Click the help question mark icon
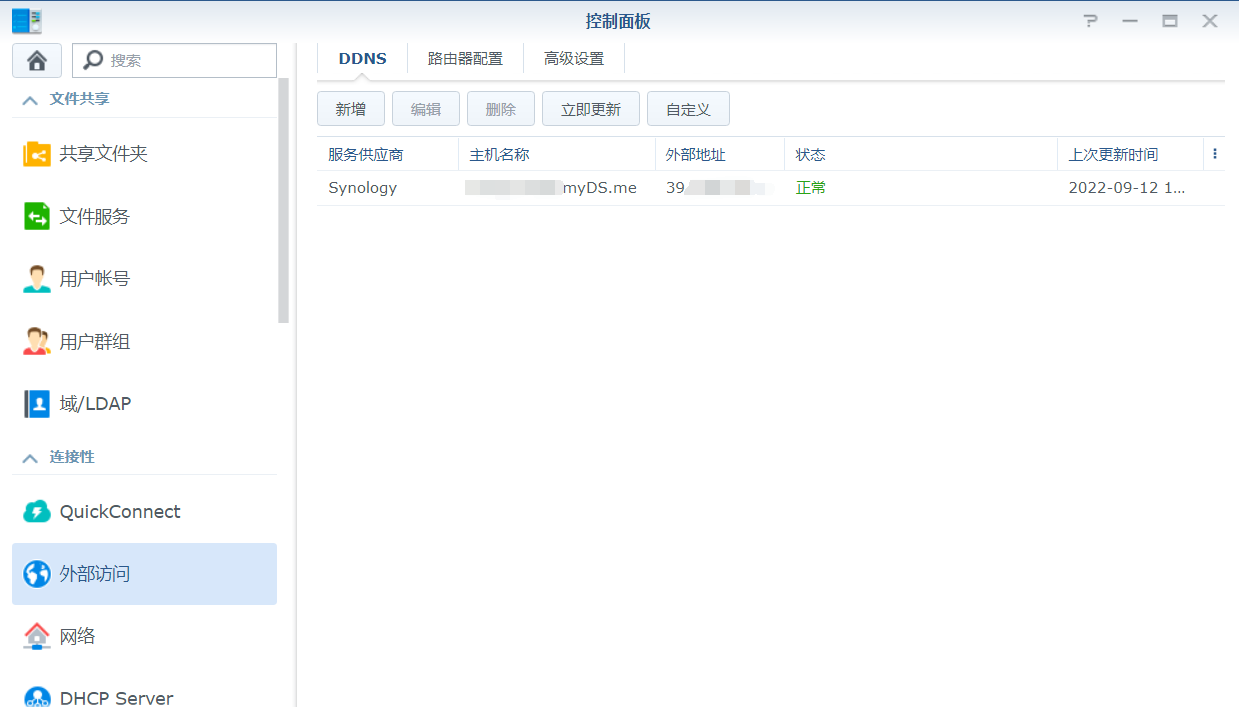This screenshot has height=707, width=1239. pyautogui.click(x=1089, y=19)
